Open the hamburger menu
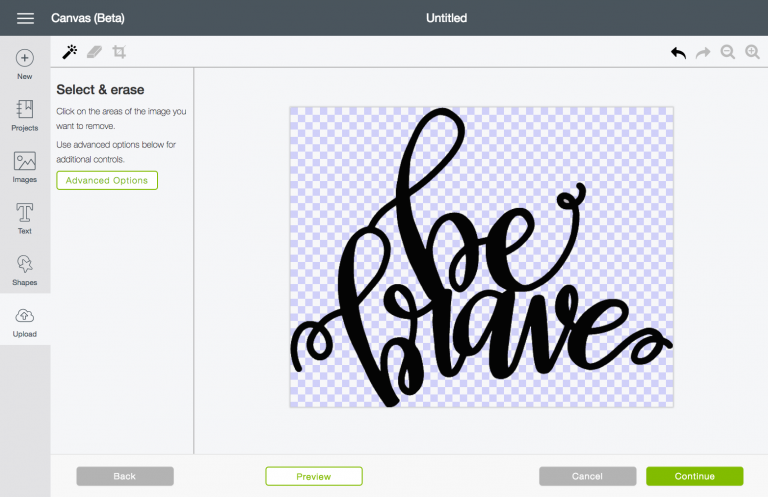 point(25,18)
